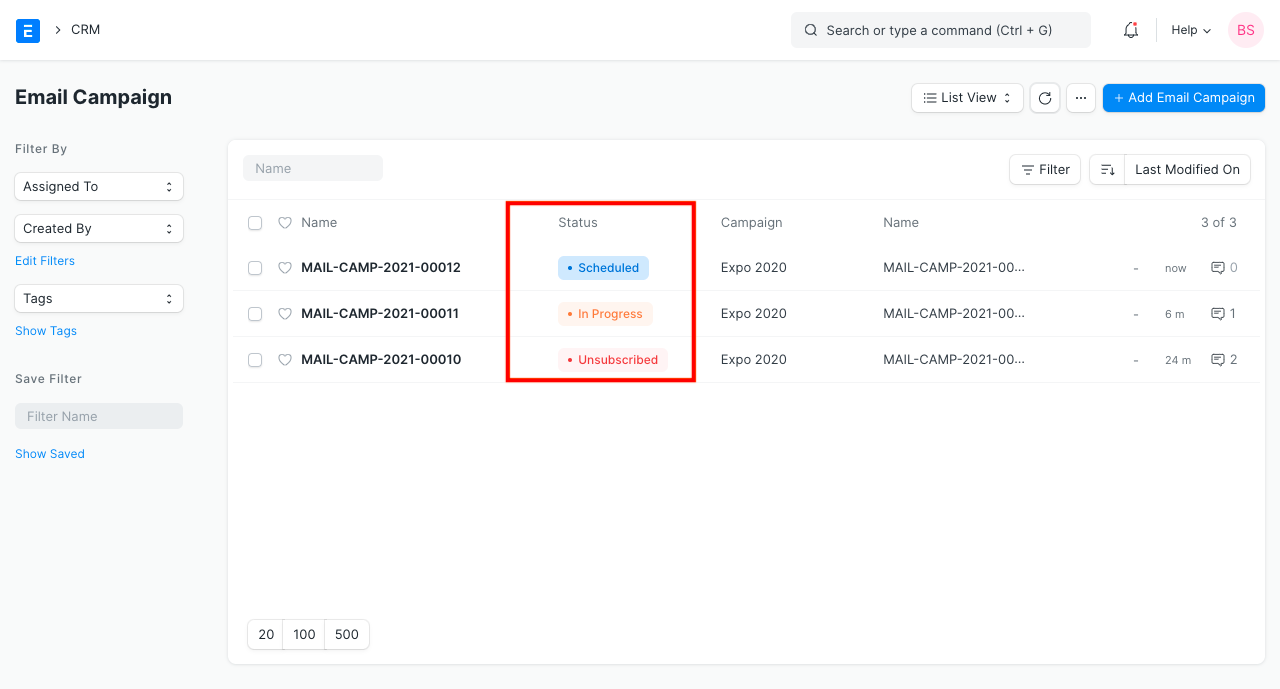Image resolution: width=1280 pixels, height=689 pixels.
Task: Select all campaigns with the header checkbox
Action: [x=255, y=222]
